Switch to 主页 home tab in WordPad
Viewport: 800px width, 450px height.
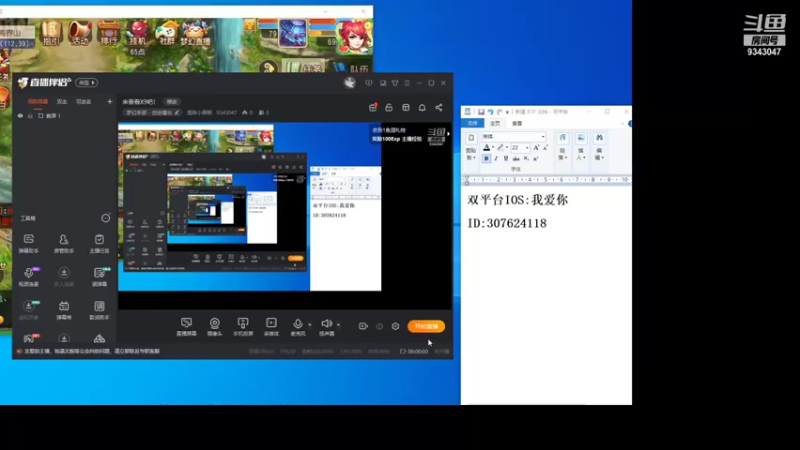click(495, 123)
